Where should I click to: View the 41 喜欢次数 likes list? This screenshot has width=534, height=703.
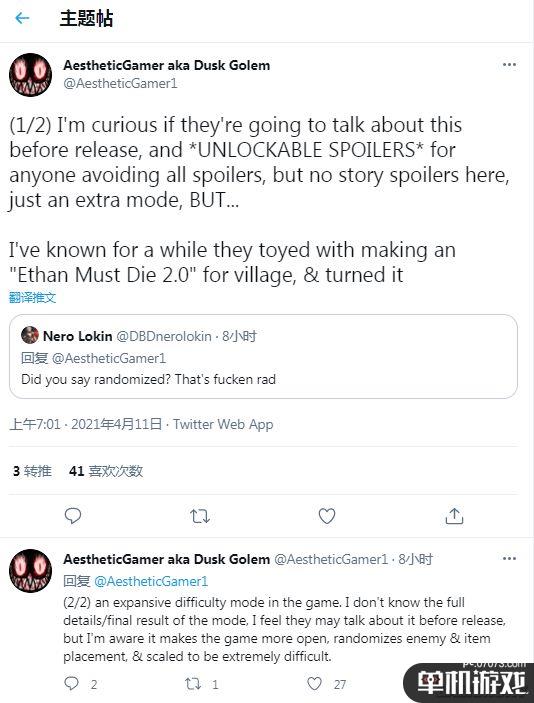coord(106,471)
